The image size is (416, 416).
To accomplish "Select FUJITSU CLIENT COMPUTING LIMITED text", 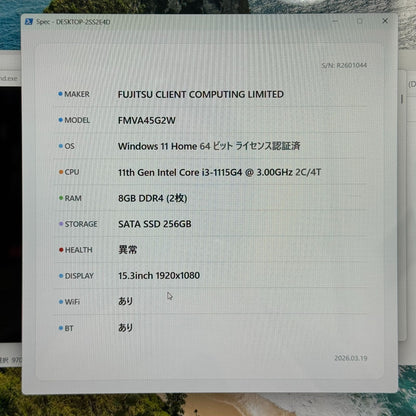I will point(201,94).
